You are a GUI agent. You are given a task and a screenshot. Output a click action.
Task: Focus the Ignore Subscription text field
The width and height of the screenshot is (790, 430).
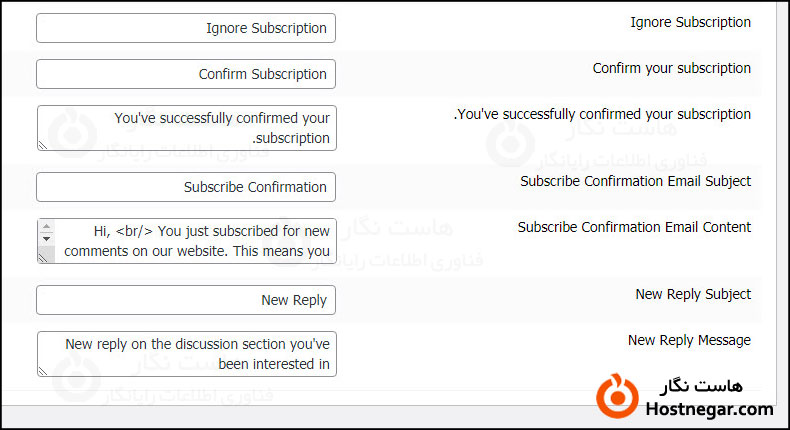point(186,28)
